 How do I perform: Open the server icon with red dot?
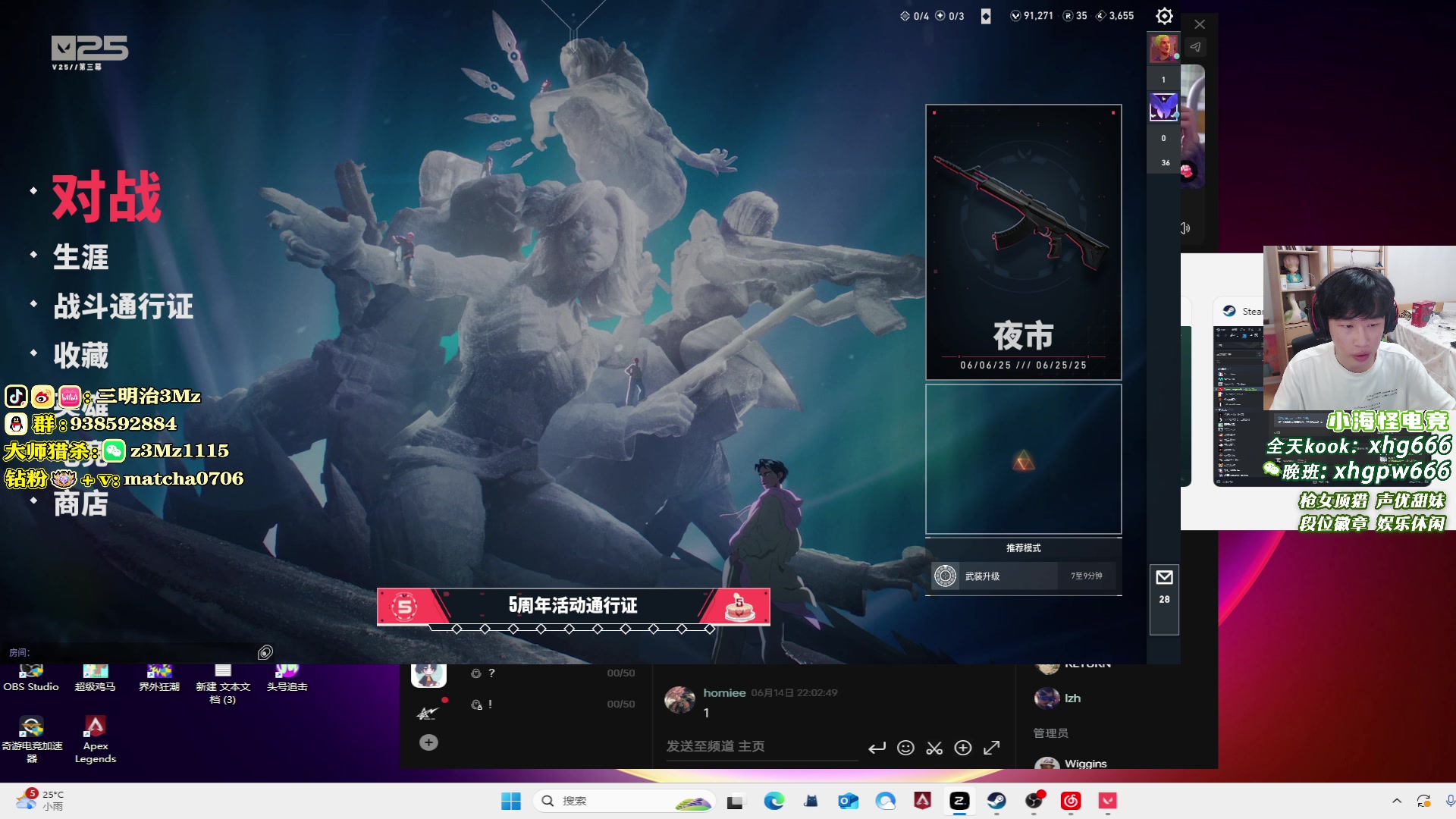point(428,711)
